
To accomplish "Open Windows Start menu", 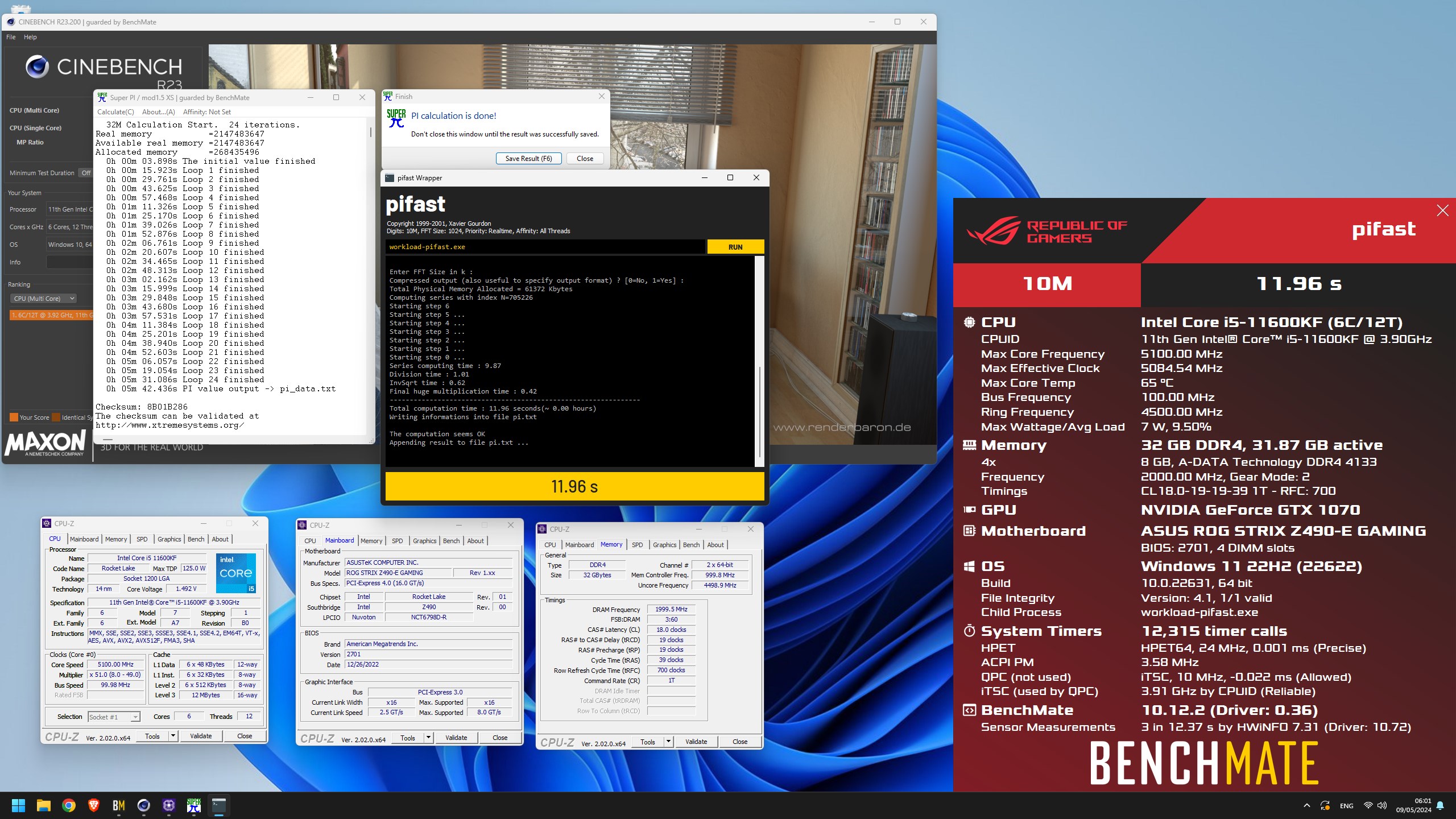I will click(x=18, y=805).
